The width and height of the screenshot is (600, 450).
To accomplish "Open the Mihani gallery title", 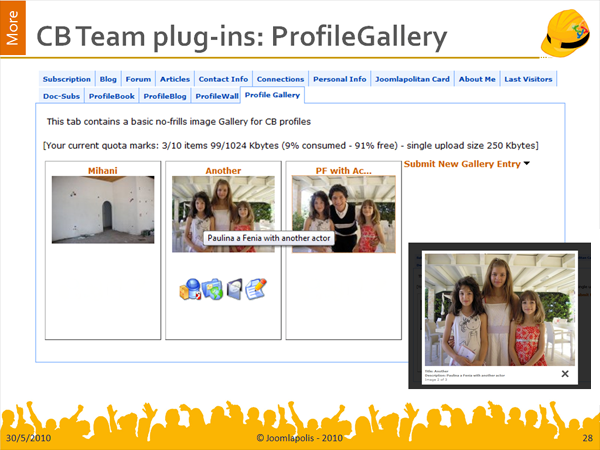I will tap(103, 171).
